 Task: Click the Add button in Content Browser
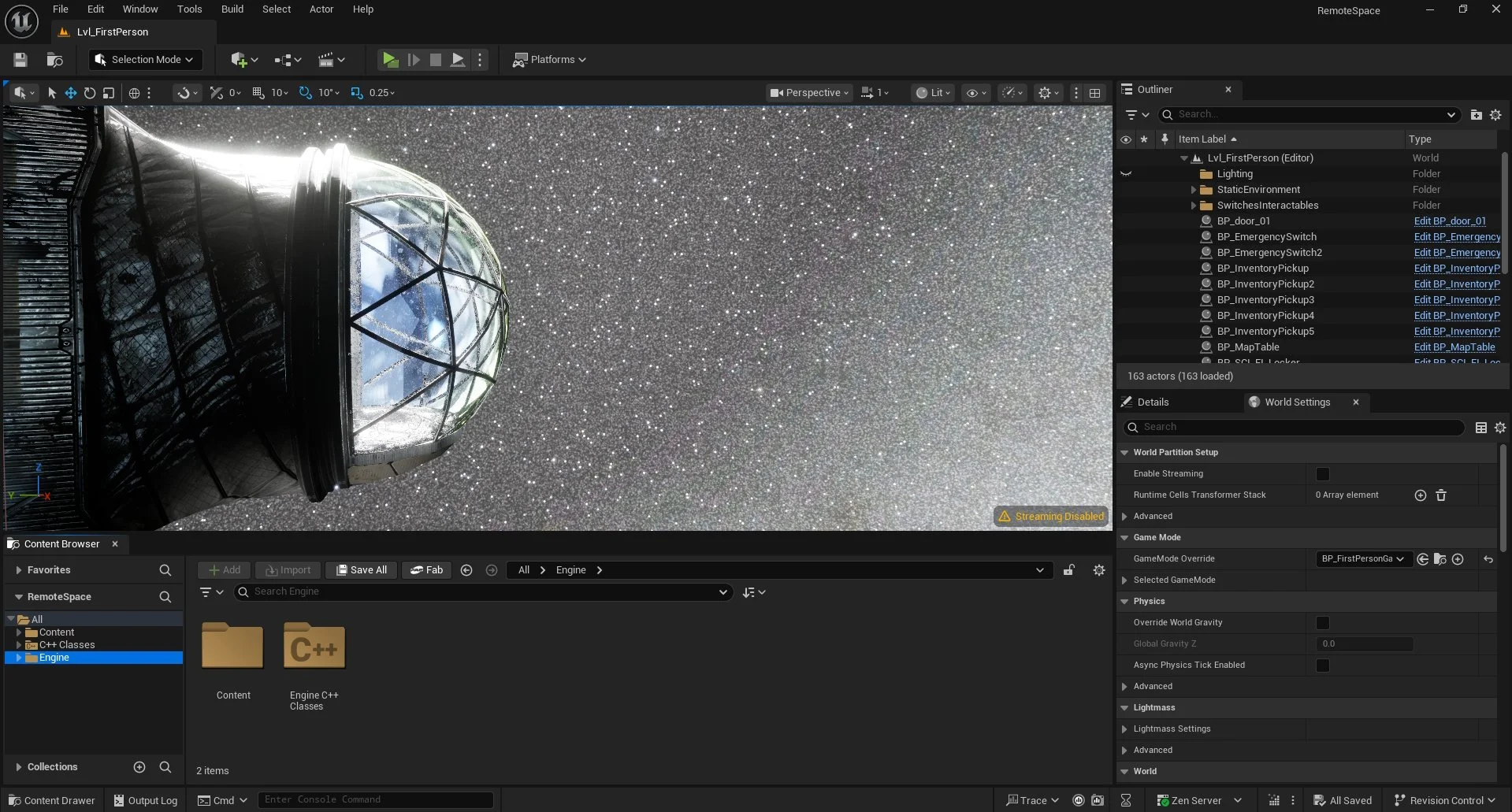[225, 570]
